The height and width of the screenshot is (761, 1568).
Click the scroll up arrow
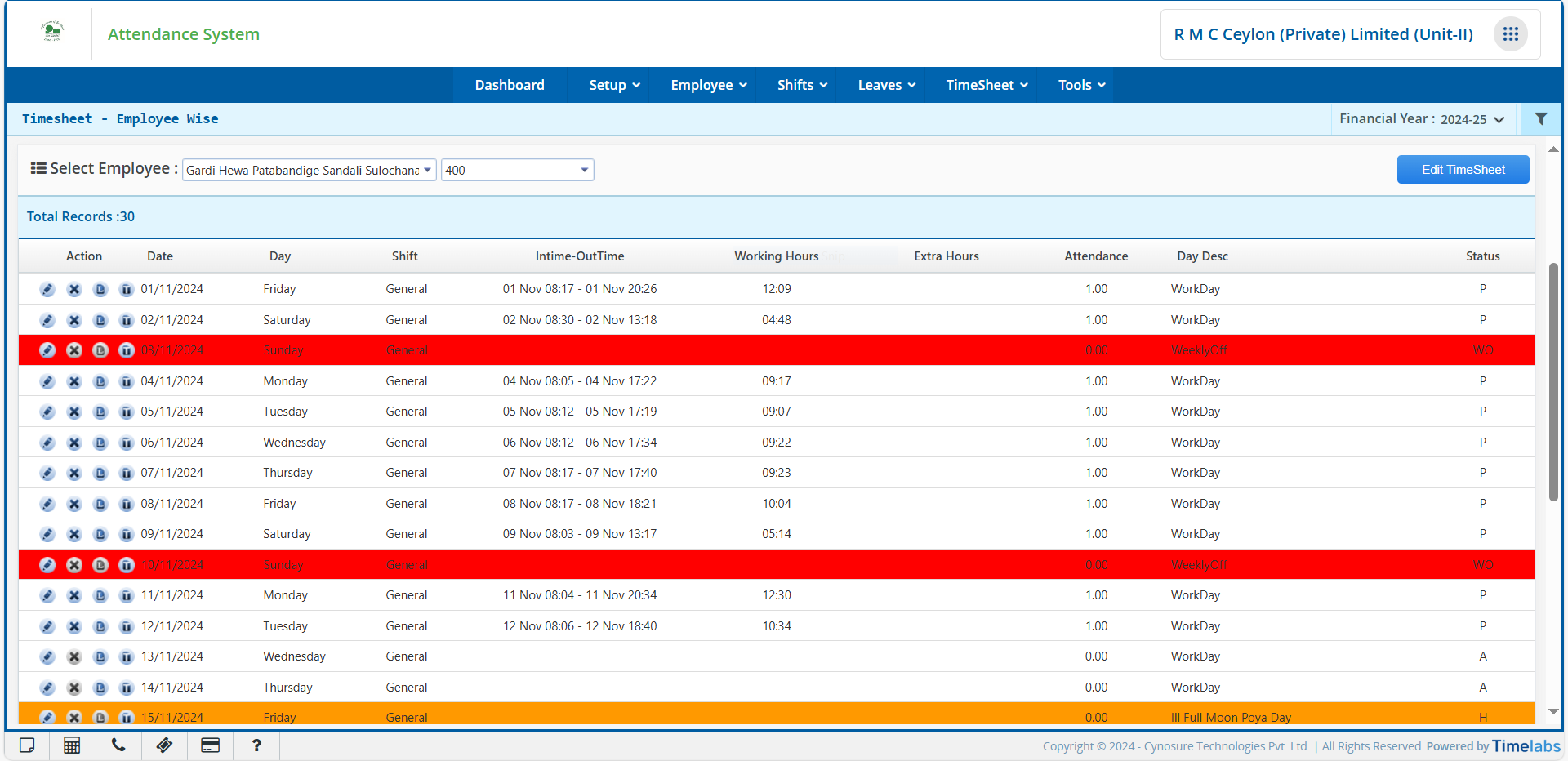pyautogui.click(x=1553, y=149)
